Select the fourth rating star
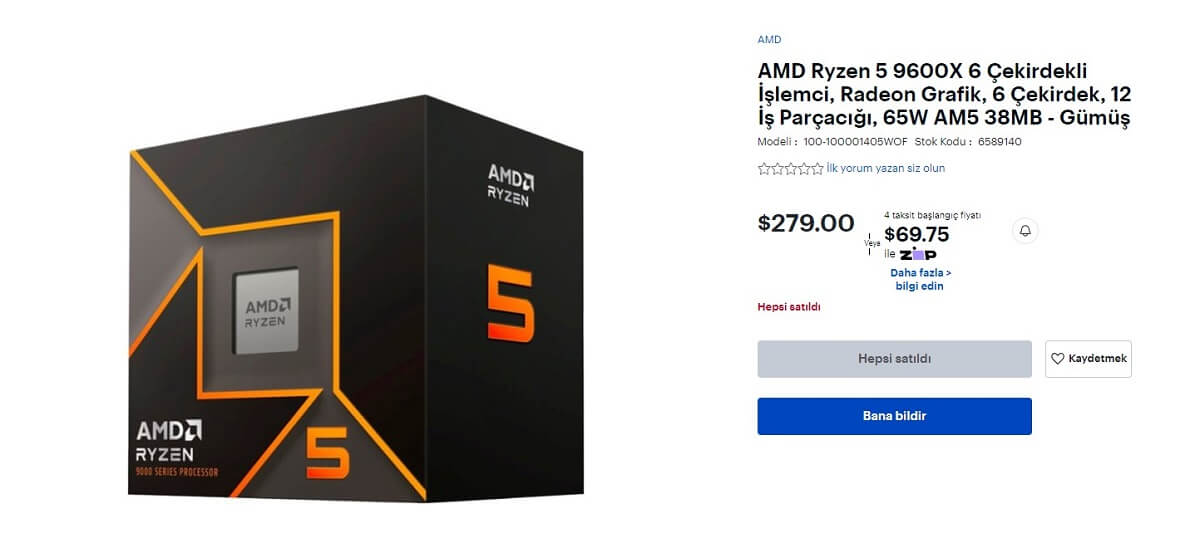 (803, 169)
